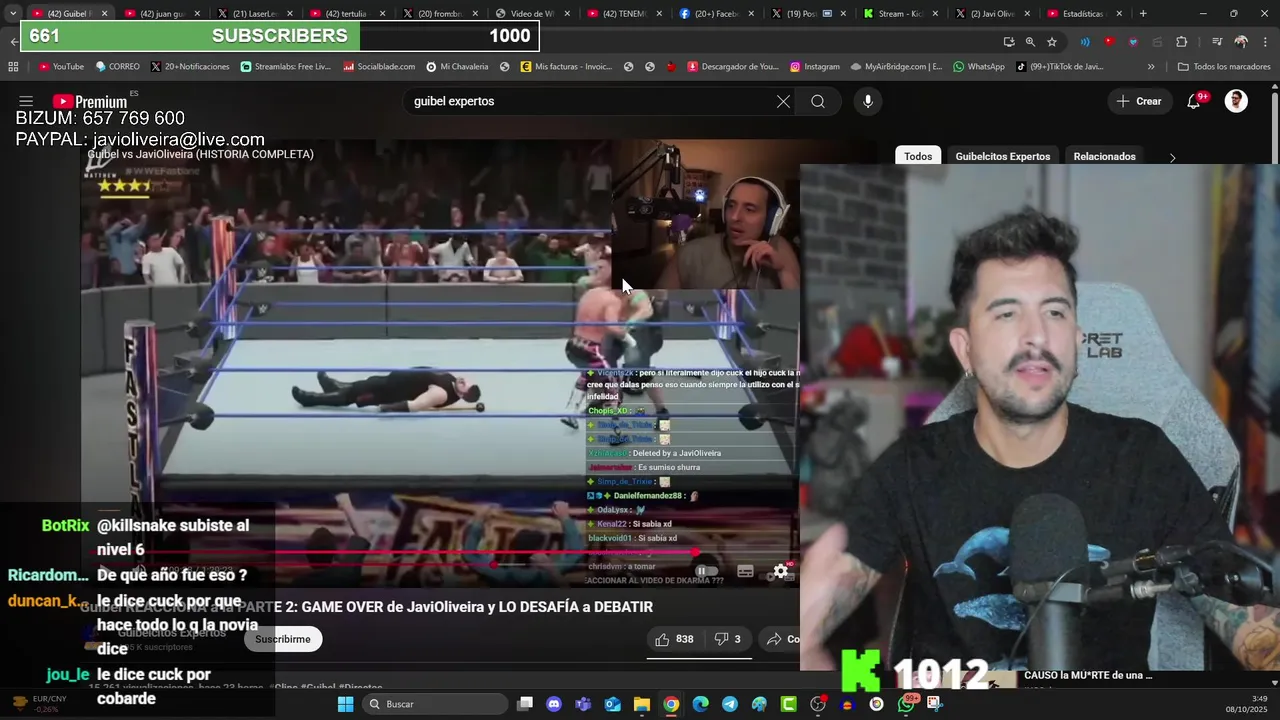
Task: Toggle subtitles in the video player
Action: 745,571
